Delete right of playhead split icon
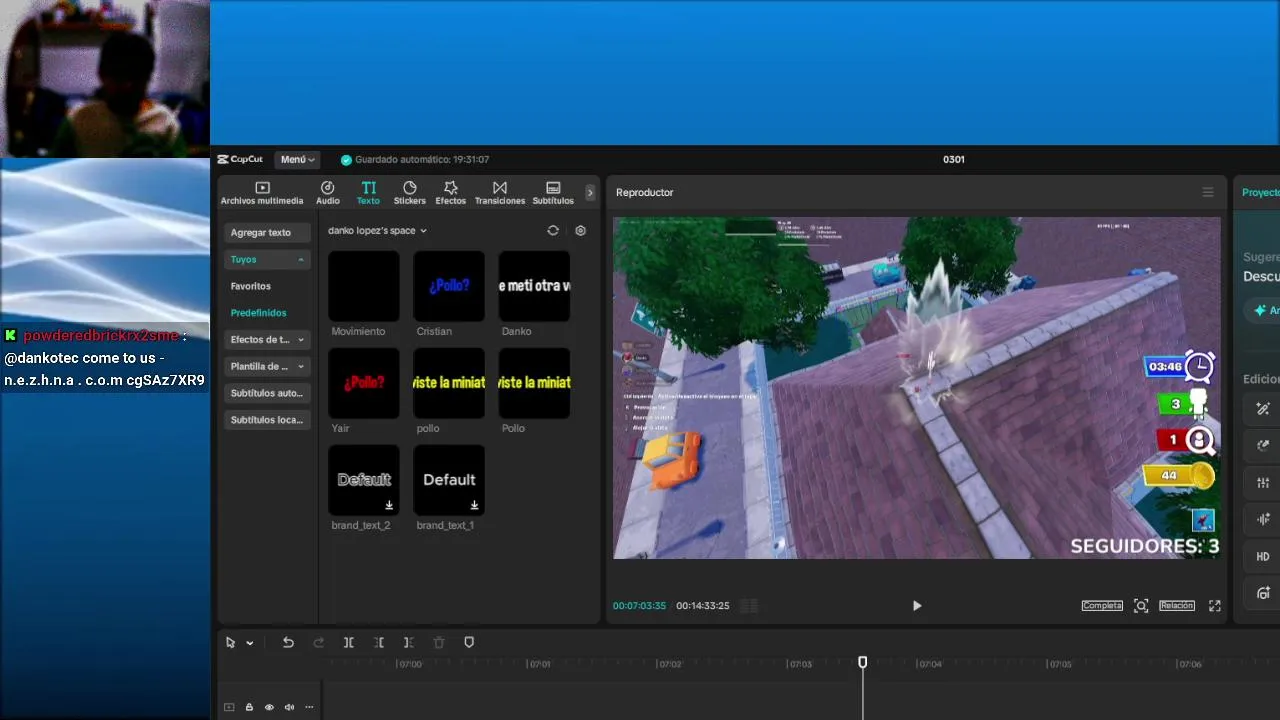 (x=408, y=642)
